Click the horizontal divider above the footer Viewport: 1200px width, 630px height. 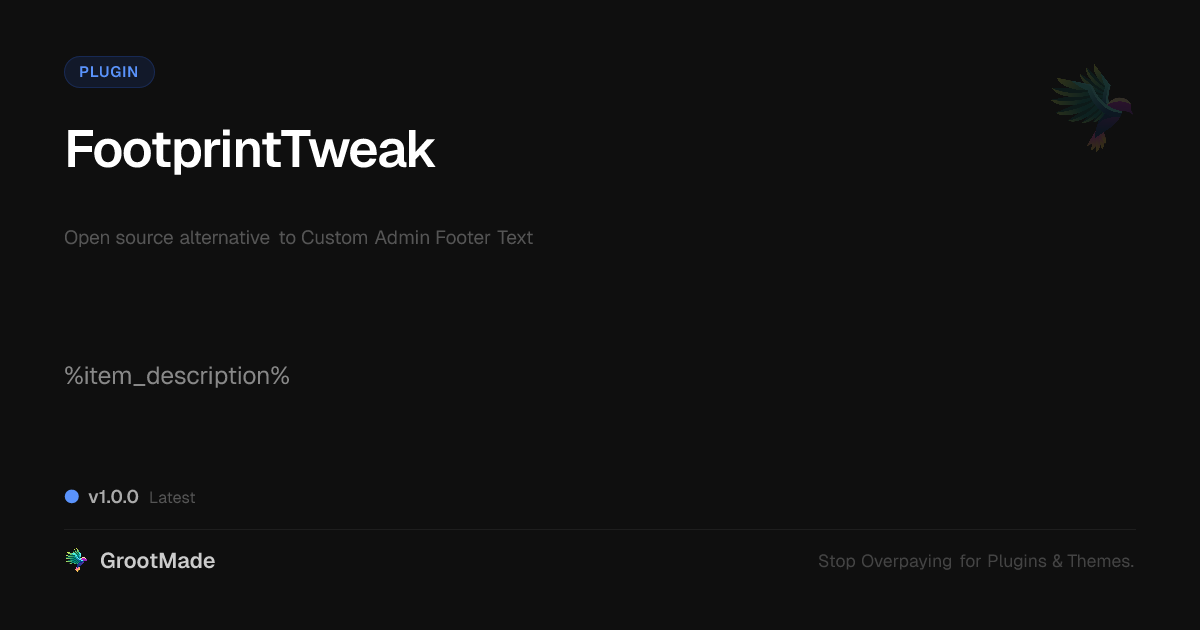[600, 529]
